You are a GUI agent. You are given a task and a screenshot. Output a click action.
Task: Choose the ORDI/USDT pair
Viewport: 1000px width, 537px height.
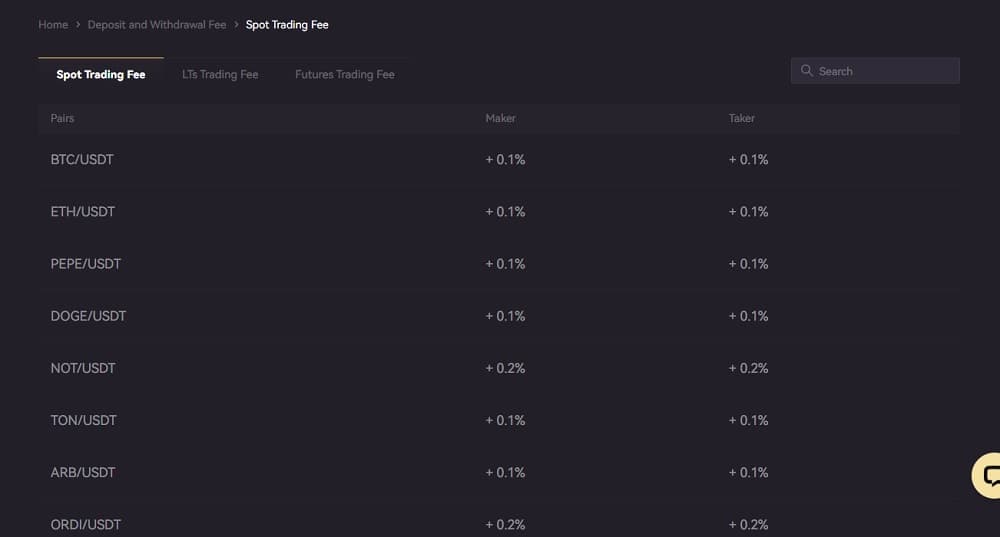tap(85, 525)
